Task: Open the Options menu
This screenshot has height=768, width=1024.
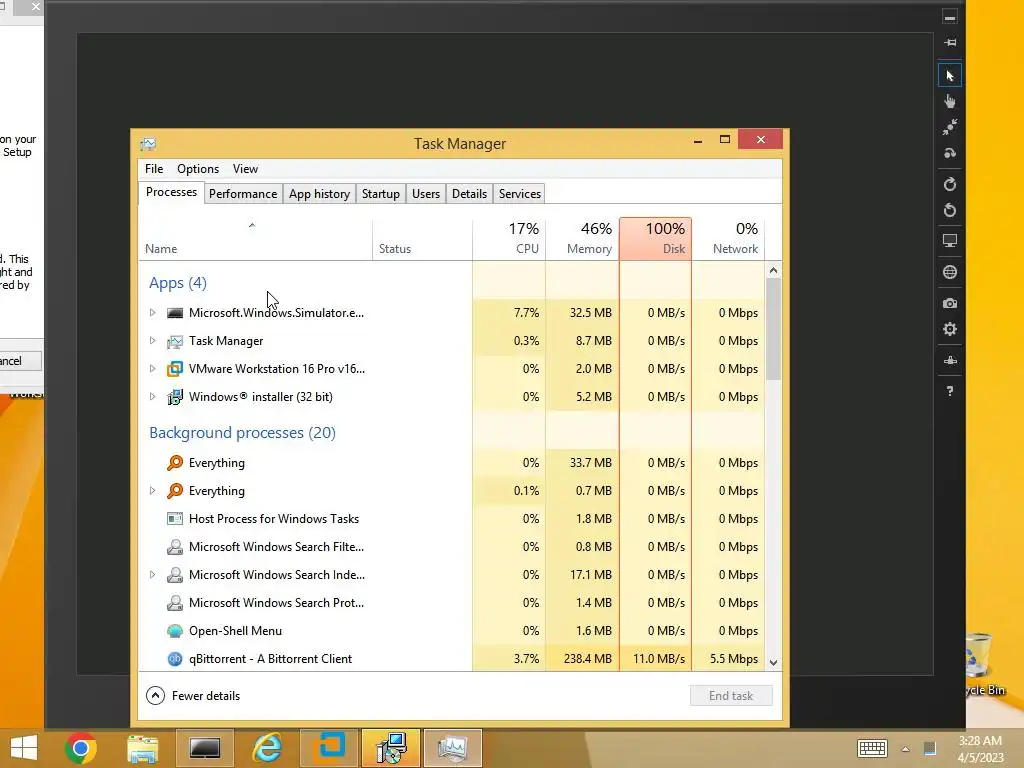Action: click(198, 169)
